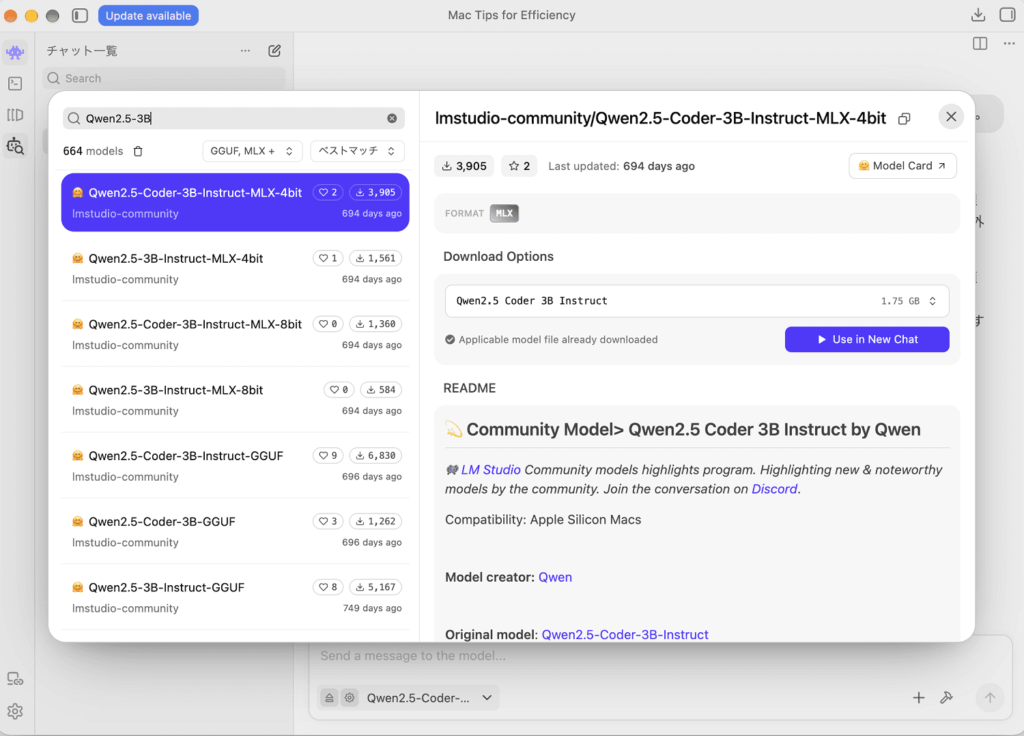This screenshot has height=736, width=1024.
Task: Click the three-dots menu at top right
Action: [1009, 44]
